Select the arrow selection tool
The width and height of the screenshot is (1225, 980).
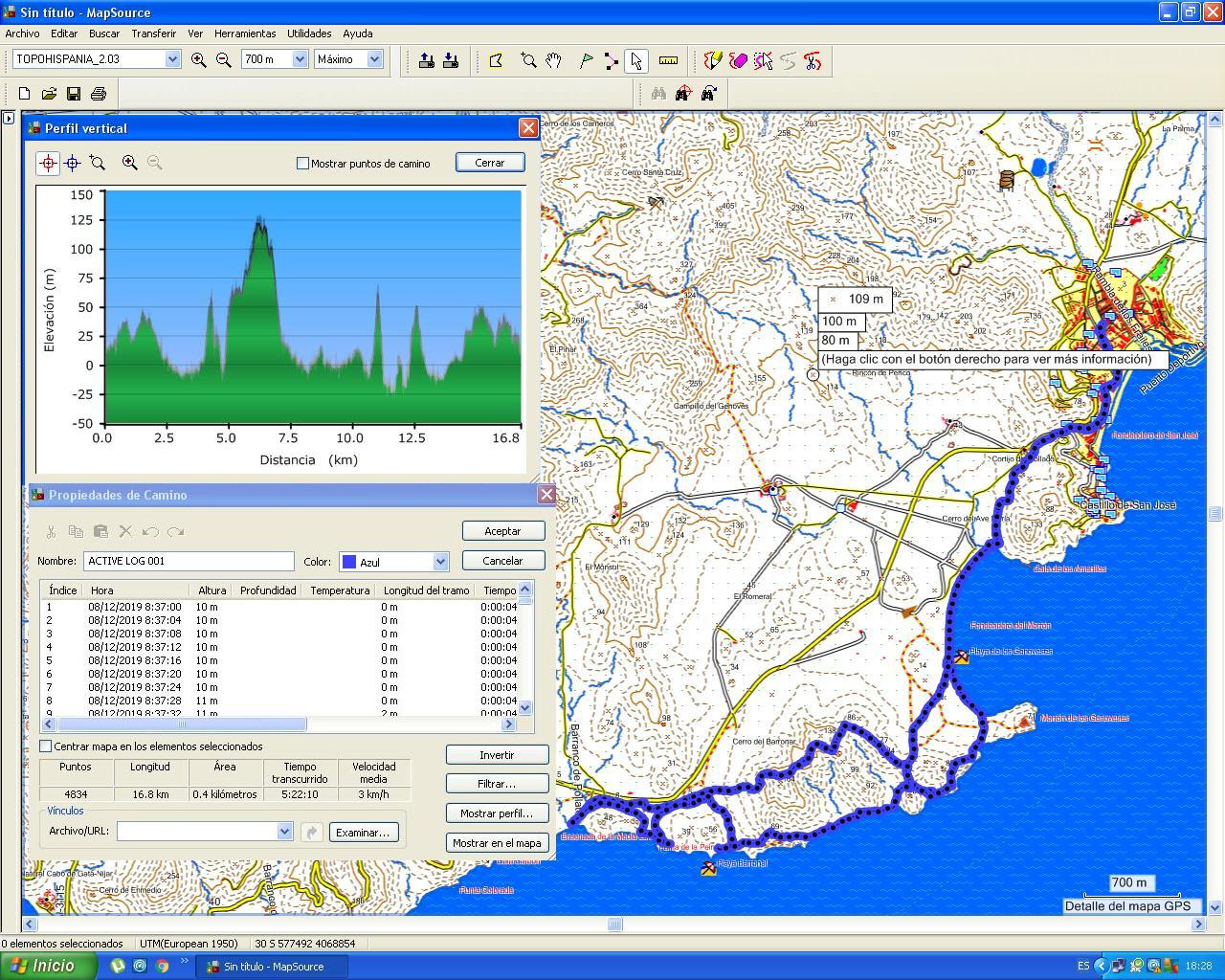(635, 60)
